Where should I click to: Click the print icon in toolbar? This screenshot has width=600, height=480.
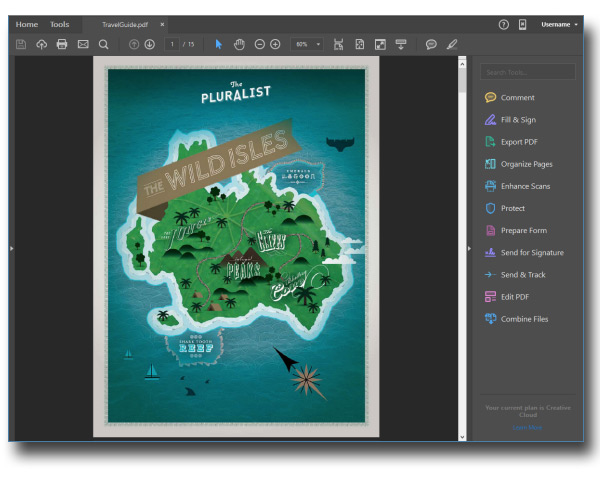pos(62,44)
